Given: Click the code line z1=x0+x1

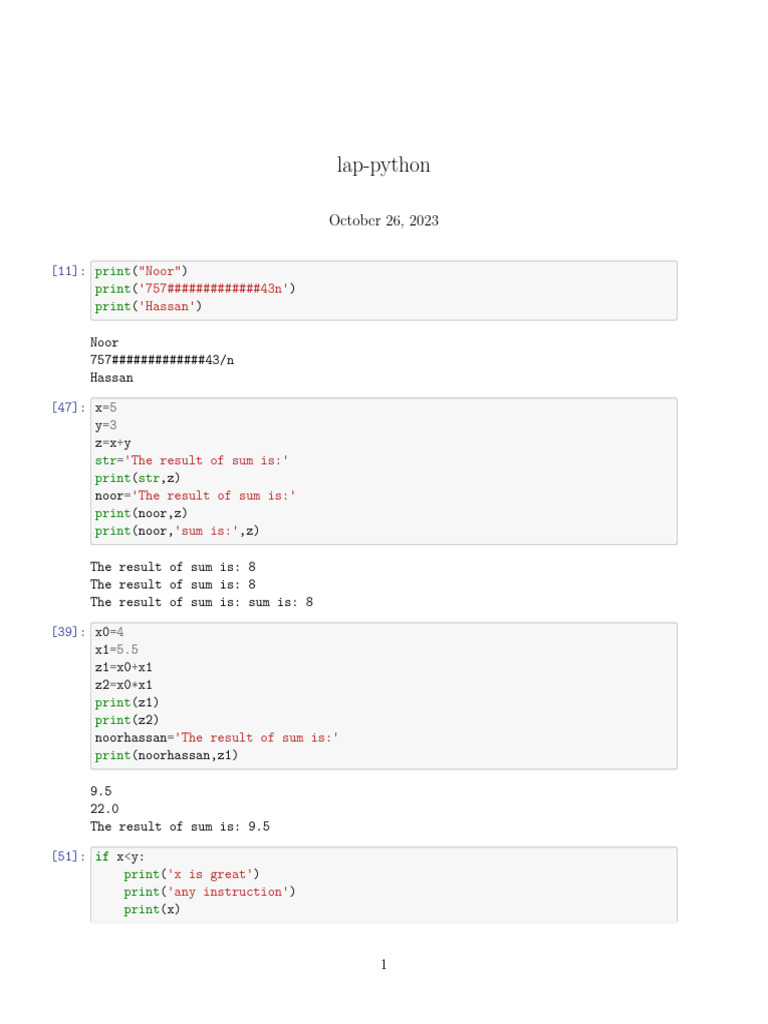Looking at the screenshot, I should (x=123, y=667).
